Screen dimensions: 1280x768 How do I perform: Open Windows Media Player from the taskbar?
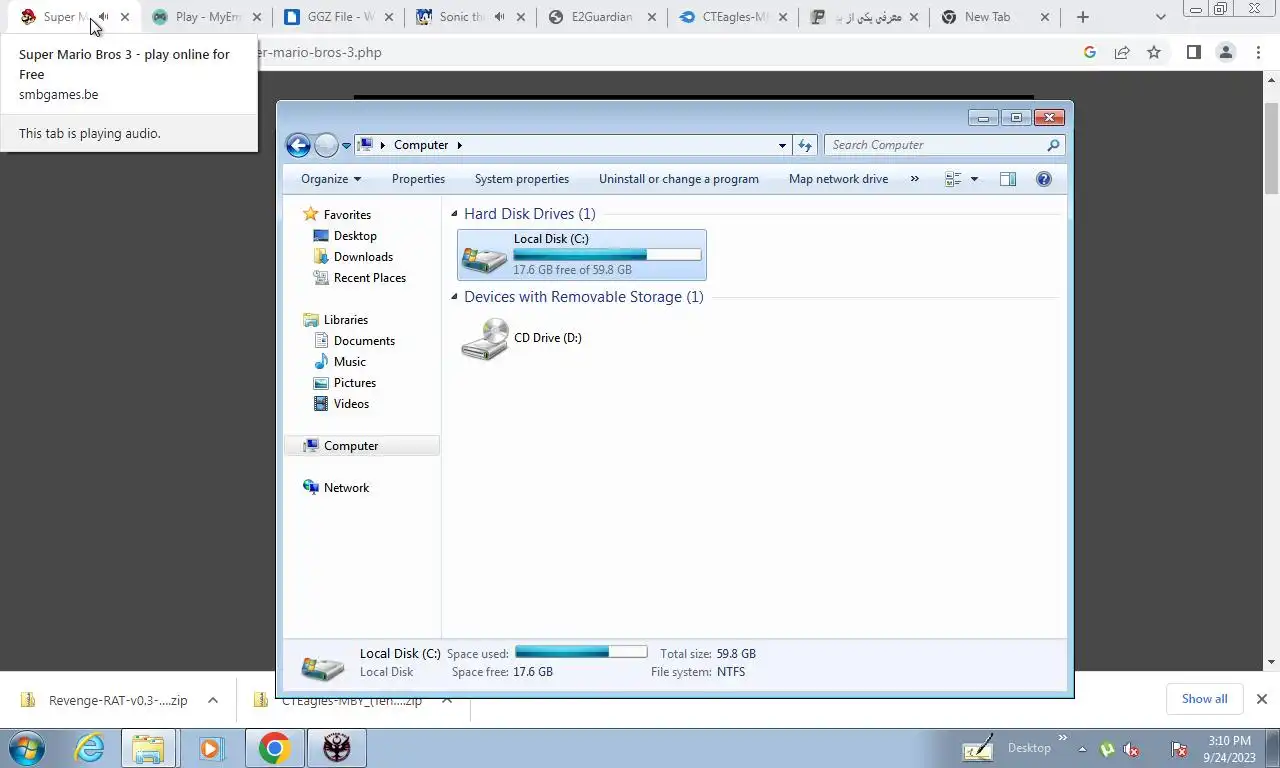coord(210,748)
